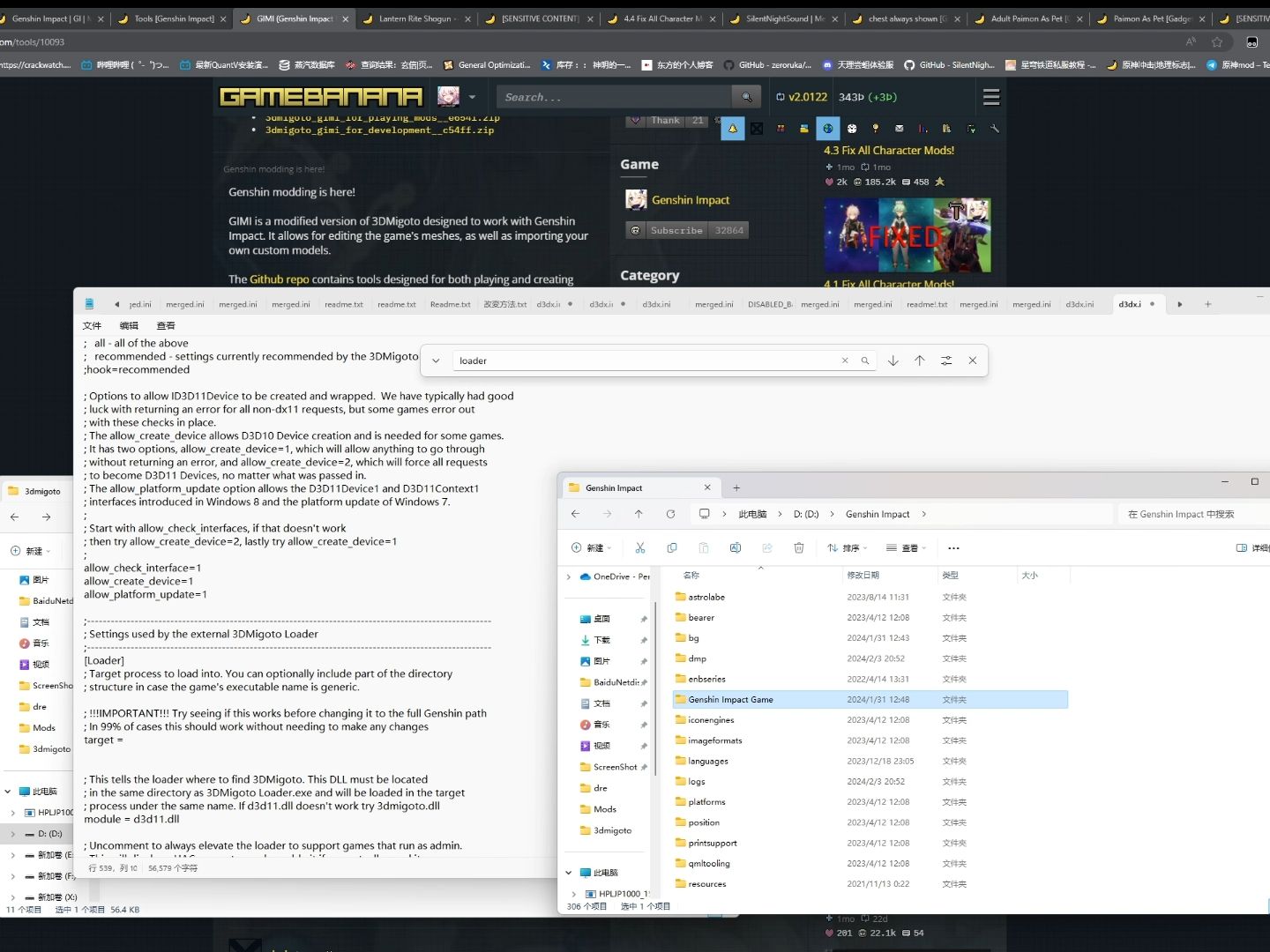
Task: Close the Notepad find bar
Action: pyautogui.click(x=973, y=361)
